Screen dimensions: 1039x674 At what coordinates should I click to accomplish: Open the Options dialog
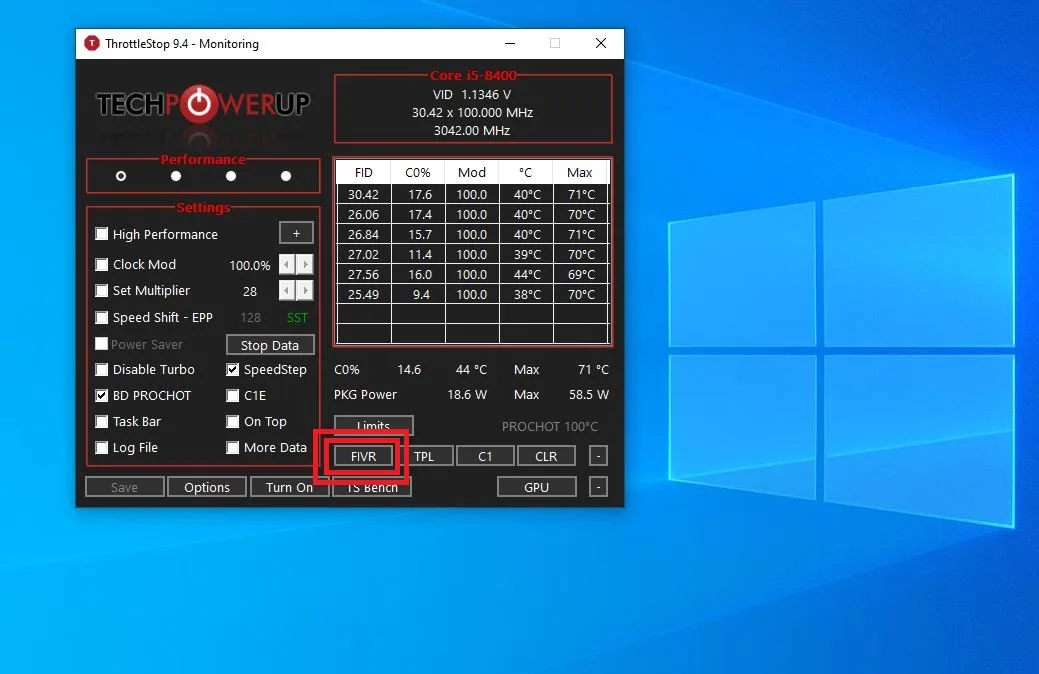pos(207,487)
